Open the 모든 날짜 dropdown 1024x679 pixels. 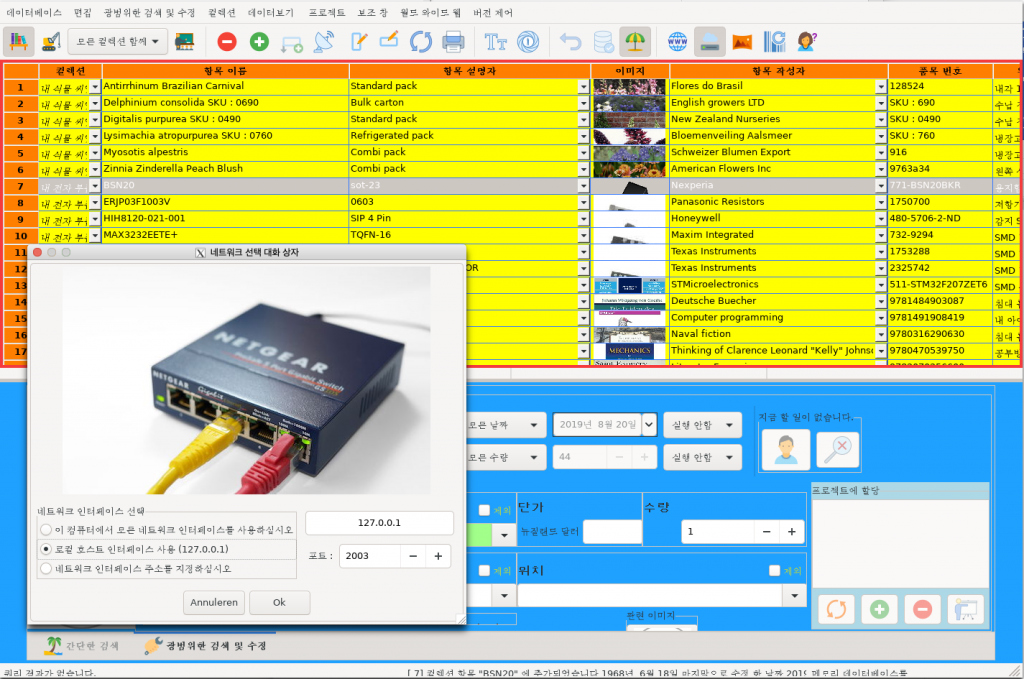[505, 425]
